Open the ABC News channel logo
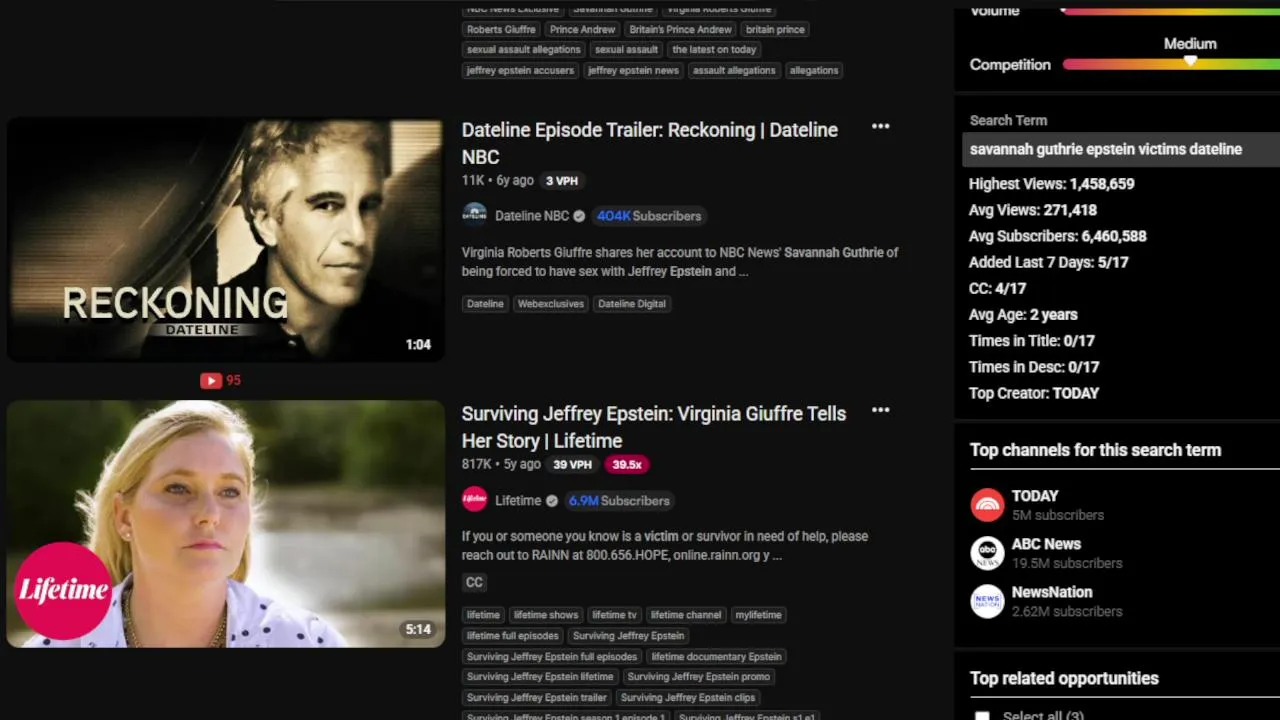 (987, 553)
